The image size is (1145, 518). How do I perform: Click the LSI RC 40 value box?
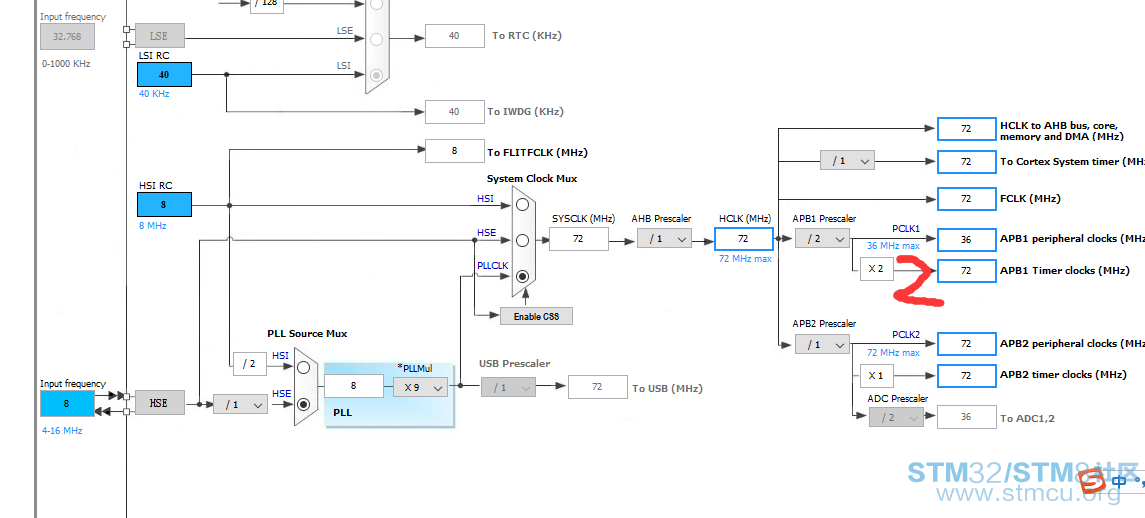[x=164, y=75]
